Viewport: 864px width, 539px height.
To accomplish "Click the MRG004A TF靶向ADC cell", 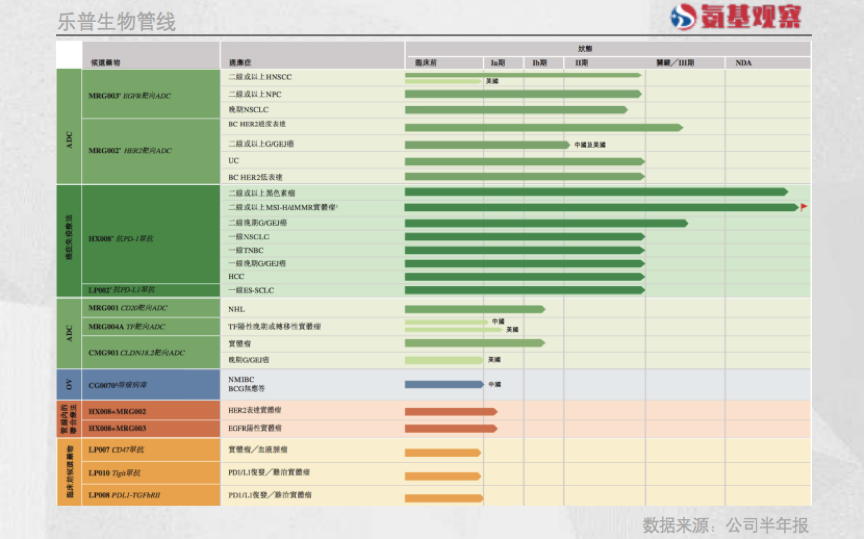I will click(150, 326).
